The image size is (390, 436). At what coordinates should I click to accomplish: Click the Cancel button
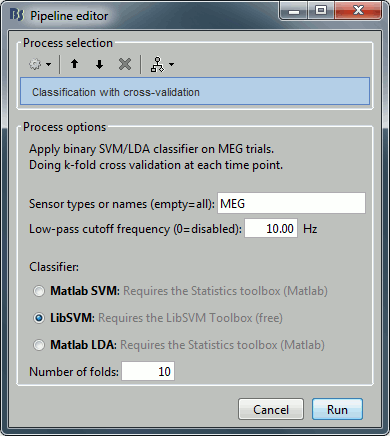(x=271, y=409)
